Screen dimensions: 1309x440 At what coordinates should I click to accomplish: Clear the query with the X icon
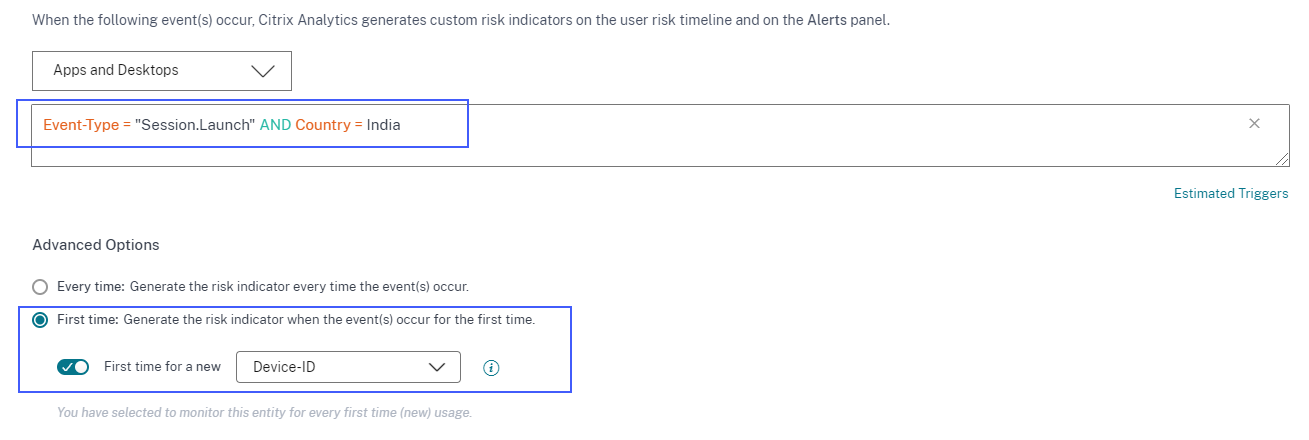coord(1254,124)
